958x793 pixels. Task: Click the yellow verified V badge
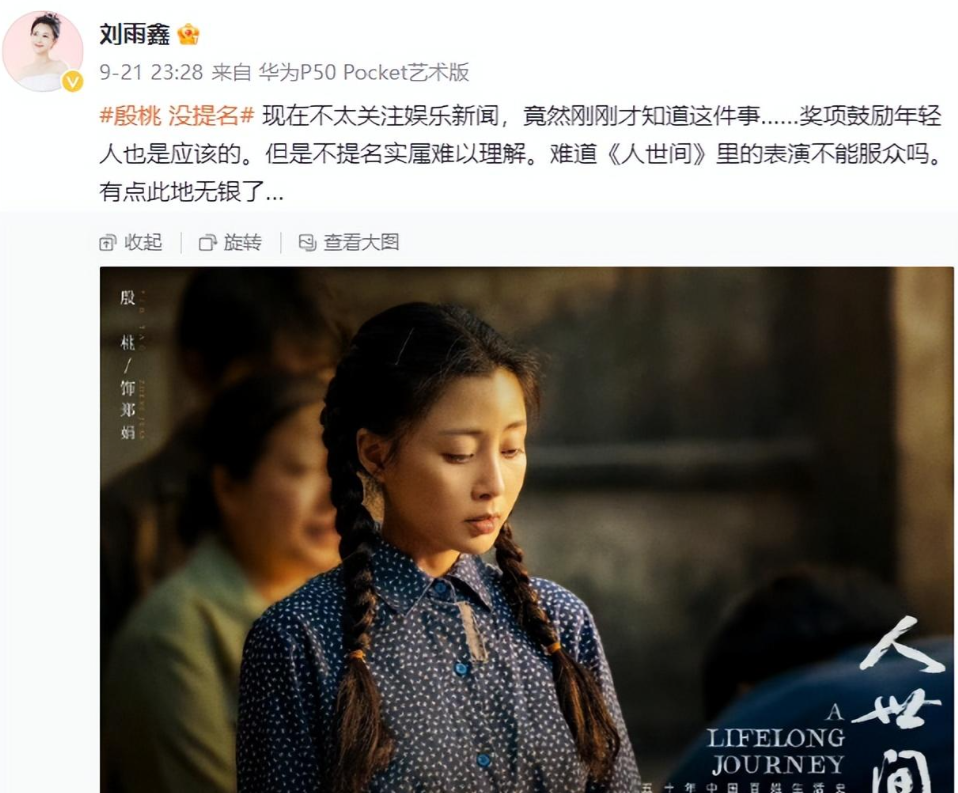tap(73, 81)
